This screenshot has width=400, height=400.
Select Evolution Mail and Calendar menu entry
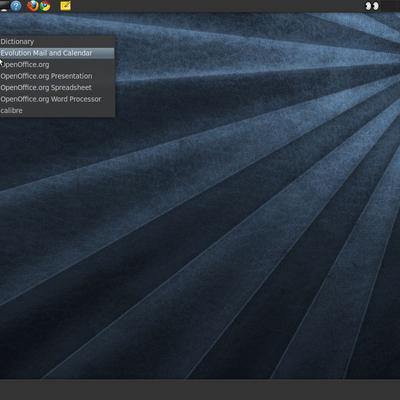(x=57, y=53)
